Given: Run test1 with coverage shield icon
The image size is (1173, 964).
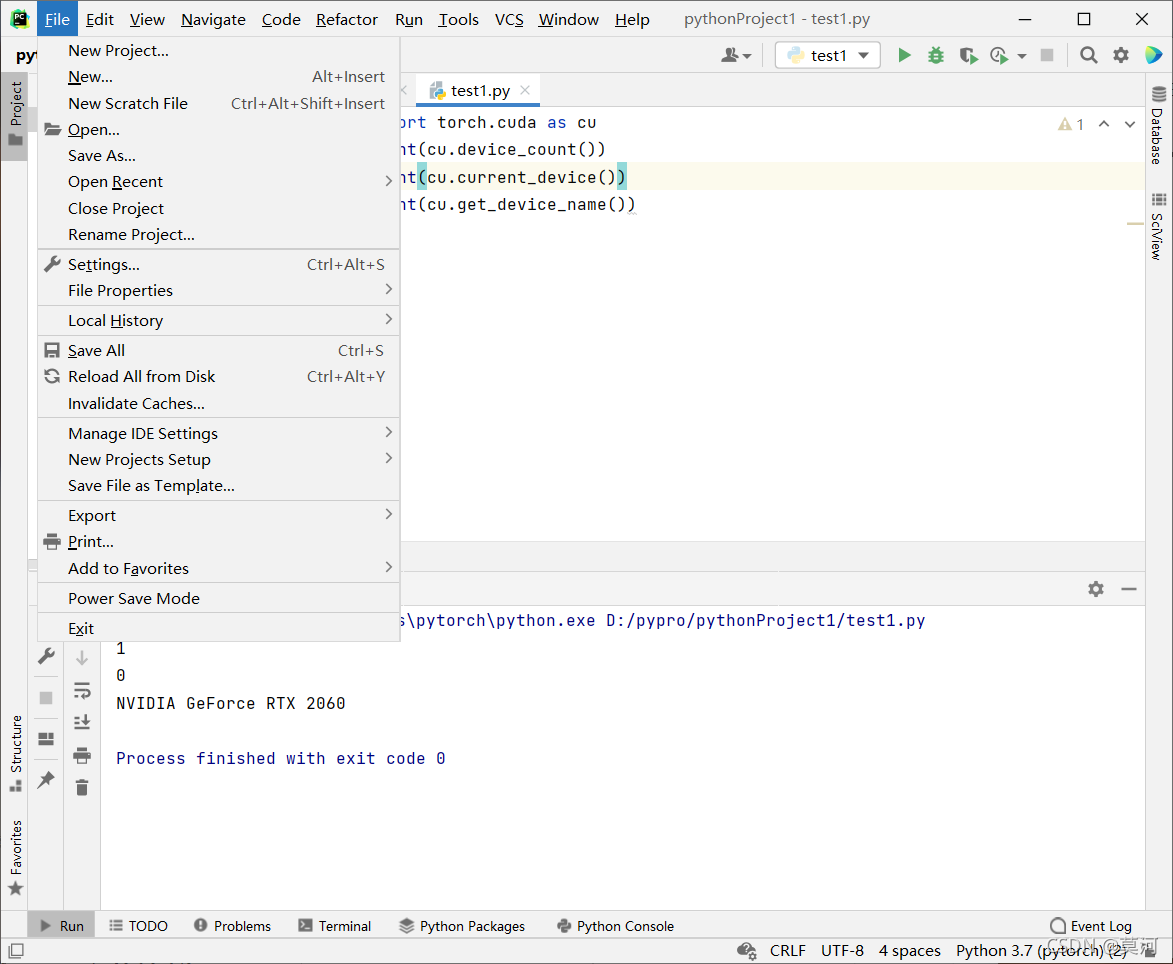Looking at the screenshot, I should (x=968, y=55).
